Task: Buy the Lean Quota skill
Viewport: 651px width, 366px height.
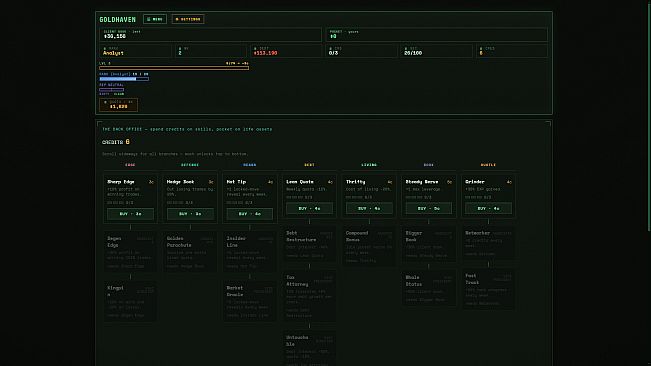Action: pos(309,208)
